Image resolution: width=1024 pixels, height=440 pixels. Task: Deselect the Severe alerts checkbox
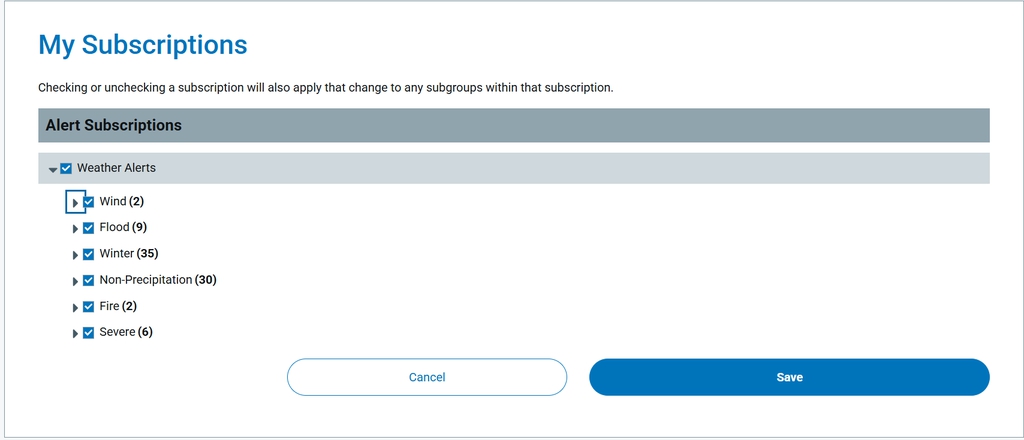click(x=89, y=332)
